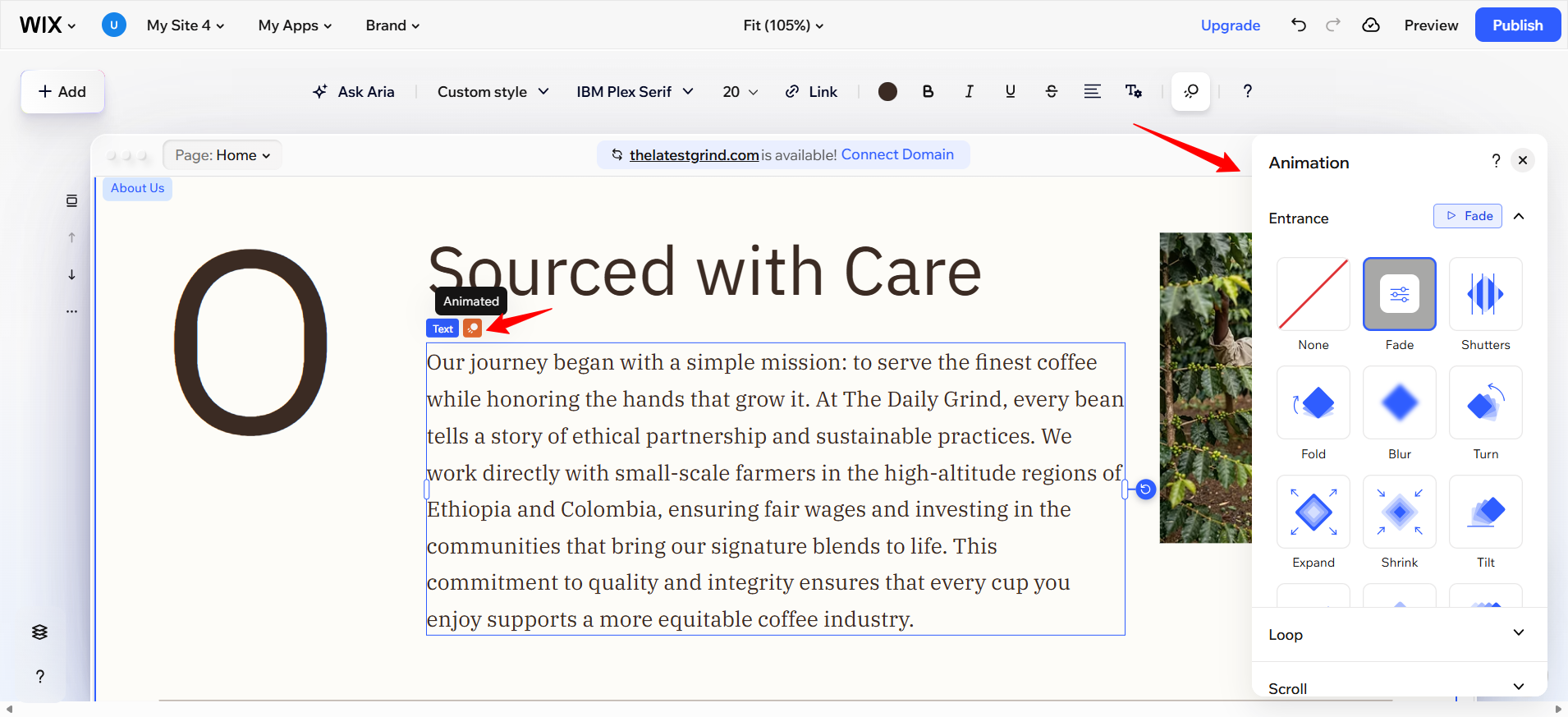Click the Connect Domain link
This screenshot has height=717, width=1568.
[897, 154]
